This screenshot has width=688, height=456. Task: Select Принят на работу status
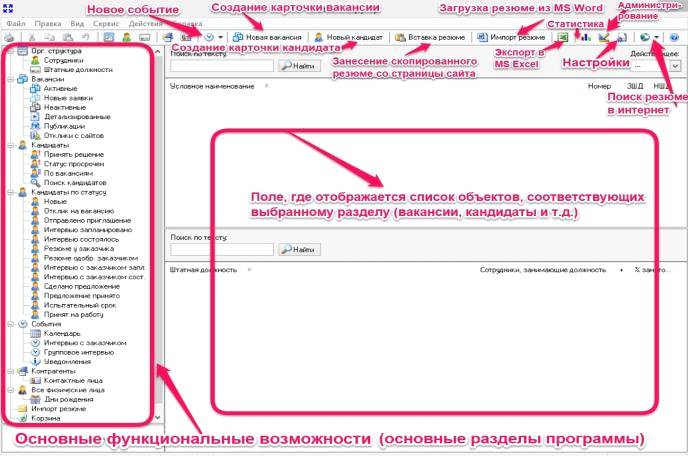74,315
